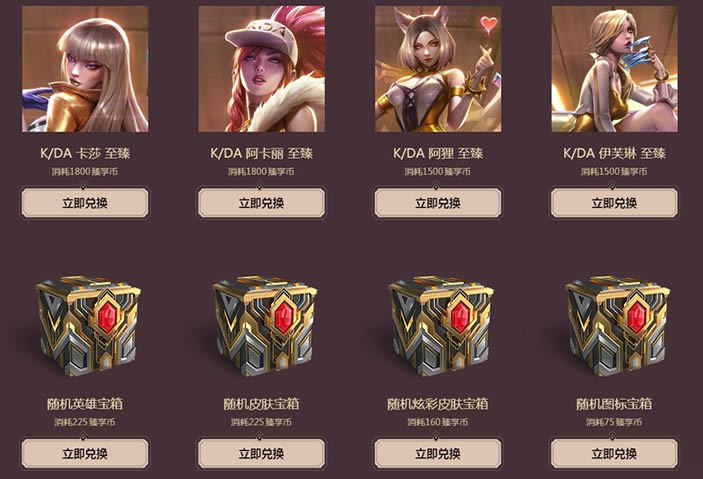703x479 pixels.
Task: Click the 消耗75臻享币 price text
Action: click(x=614, y=422)
